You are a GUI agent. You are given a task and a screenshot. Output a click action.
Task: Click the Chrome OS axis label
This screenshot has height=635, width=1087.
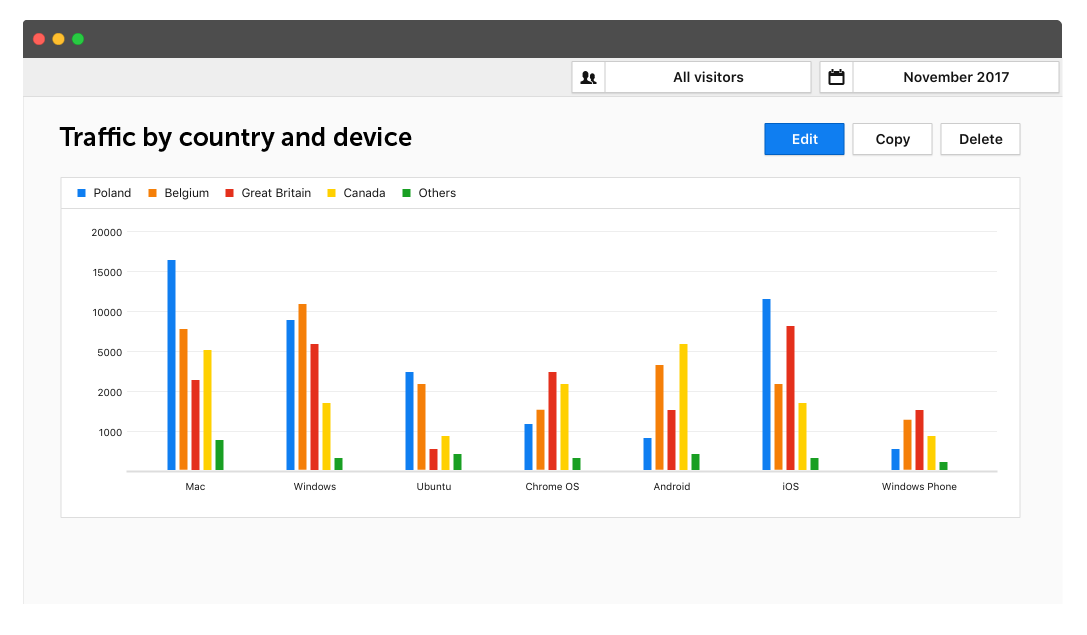coord(553,487)
